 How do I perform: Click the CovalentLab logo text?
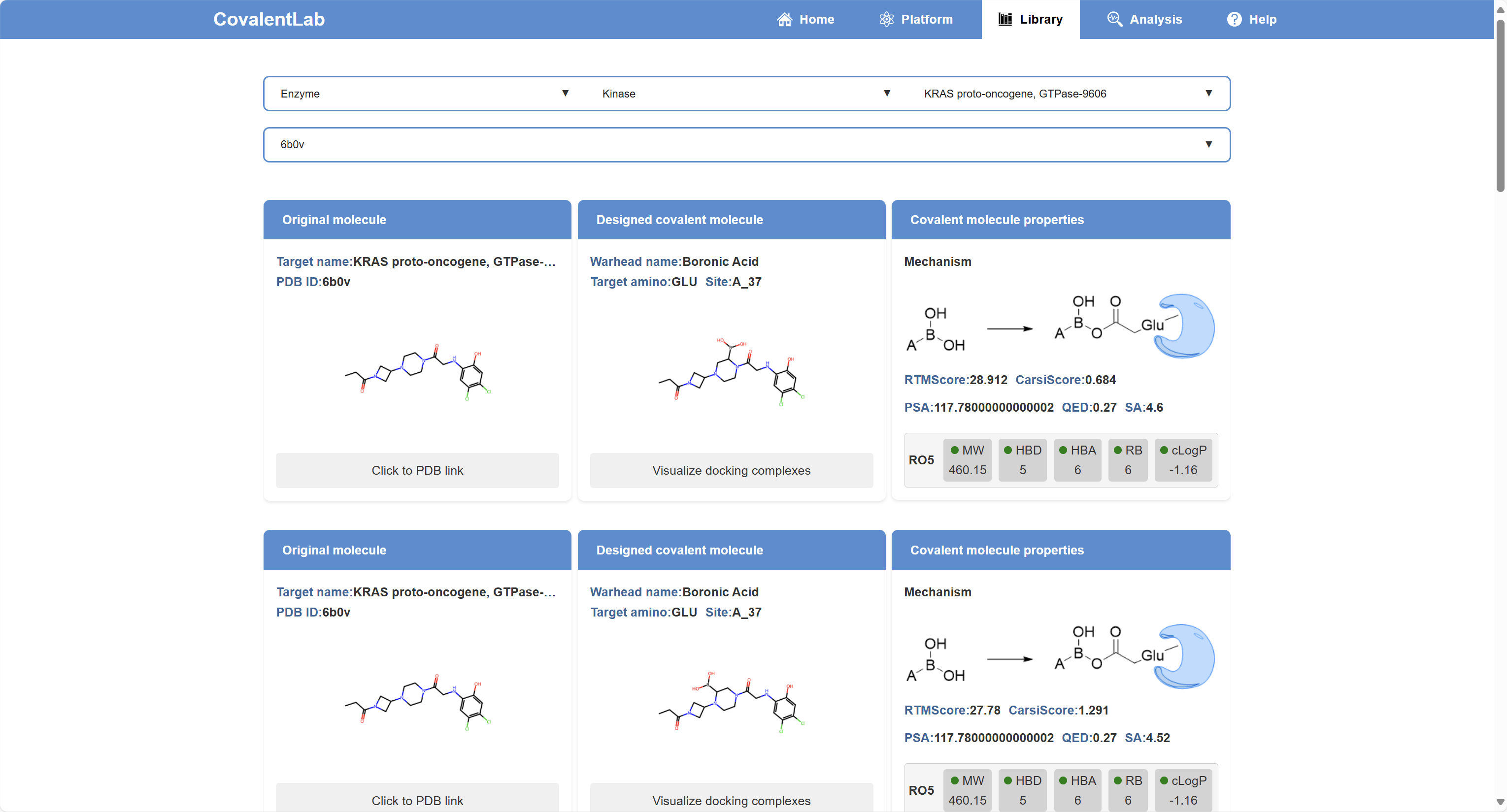tap(268, 19)
